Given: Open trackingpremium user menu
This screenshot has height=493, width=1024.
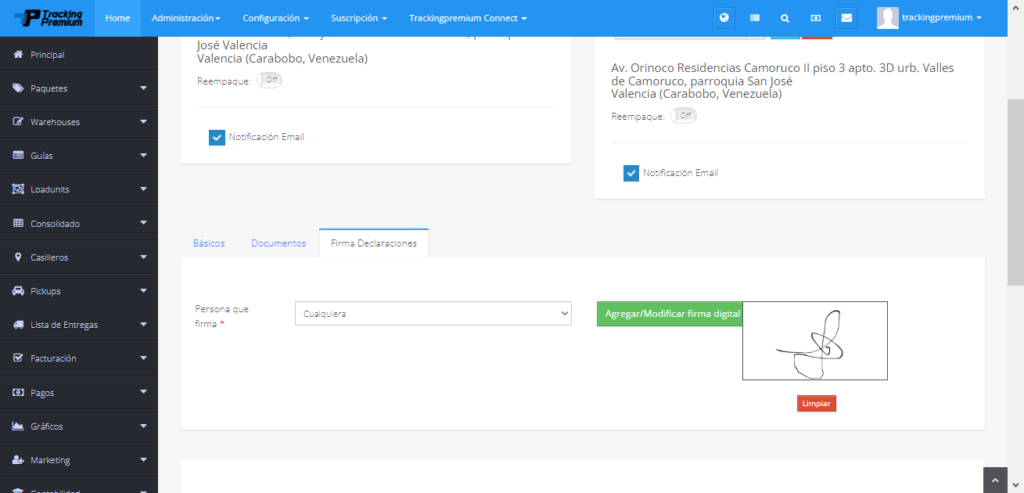Looking at the screenshot, I should coord(941,18).
